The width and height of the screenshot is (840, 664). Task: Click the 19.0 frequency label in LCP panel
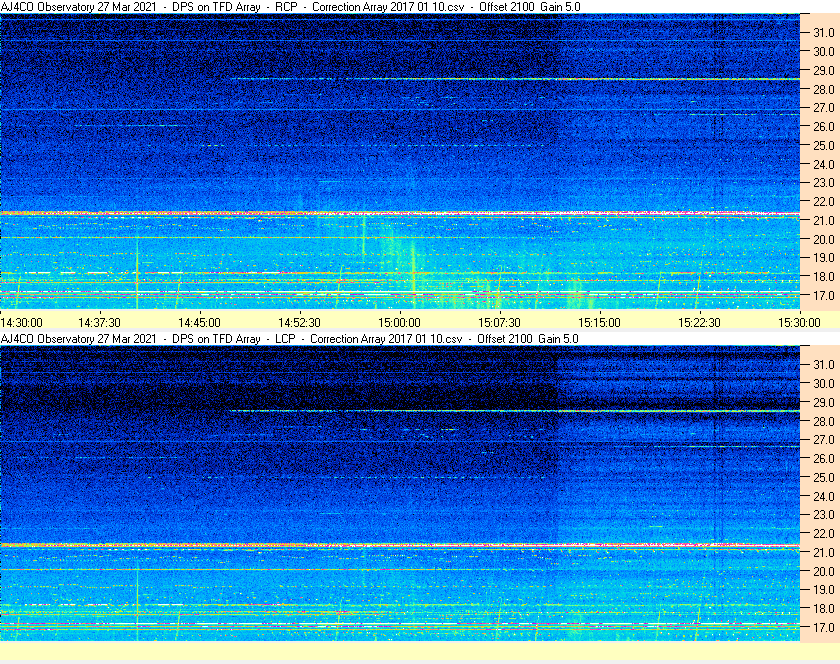(x=824, y=590)
